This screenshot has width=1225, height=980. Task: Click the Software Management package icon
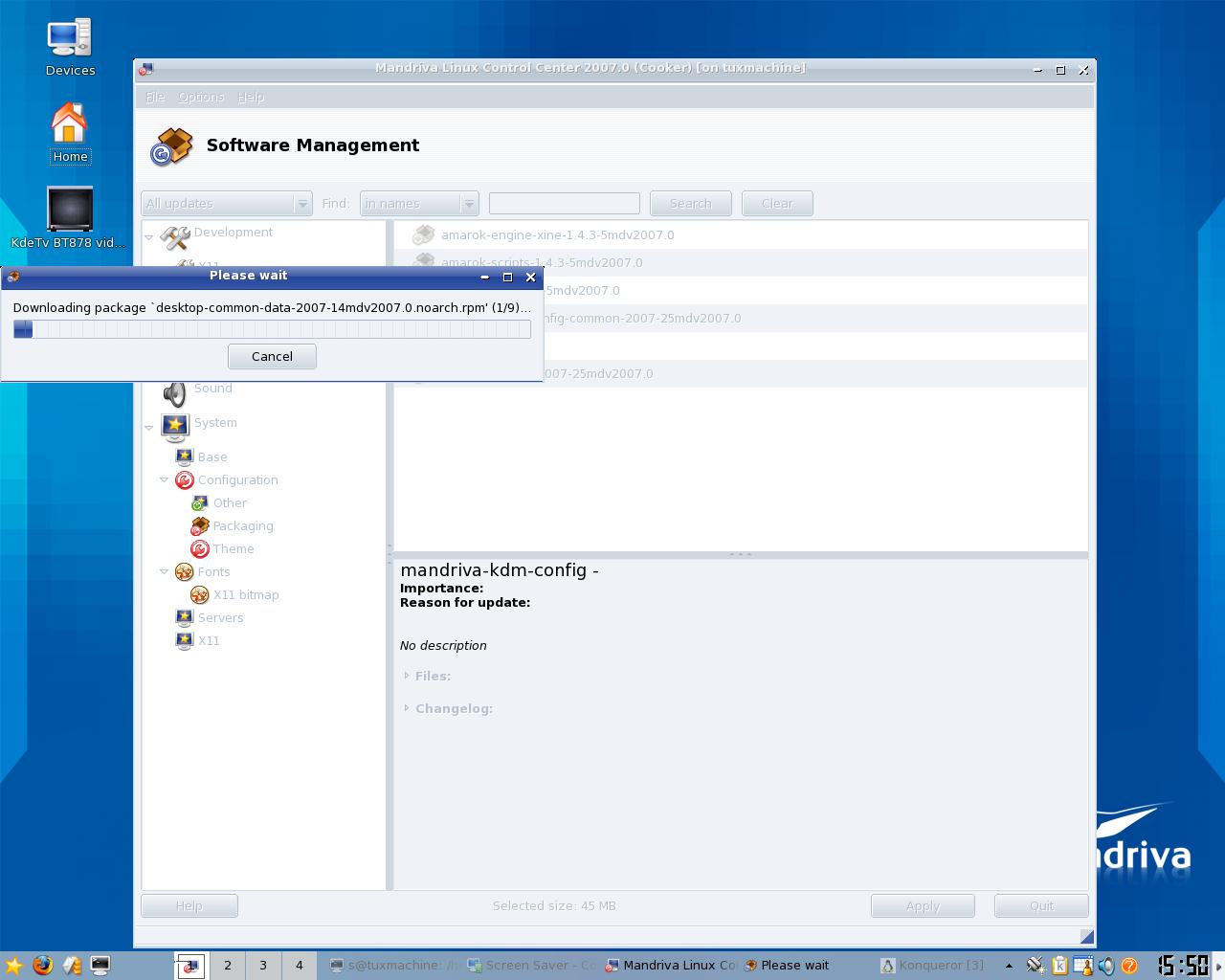point(172,146)
